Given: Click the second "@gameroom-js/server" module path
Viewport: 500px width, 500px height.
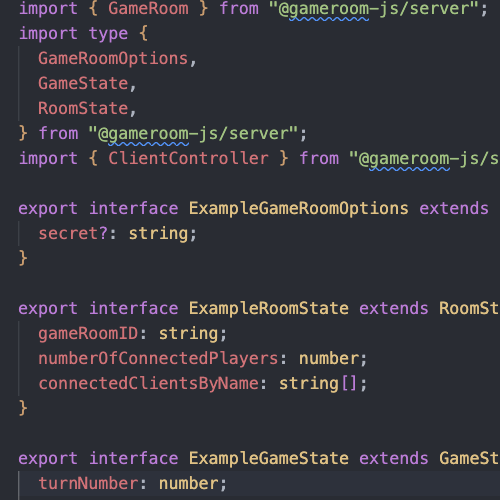Looking at the screenshot, I should pos(193,134).
